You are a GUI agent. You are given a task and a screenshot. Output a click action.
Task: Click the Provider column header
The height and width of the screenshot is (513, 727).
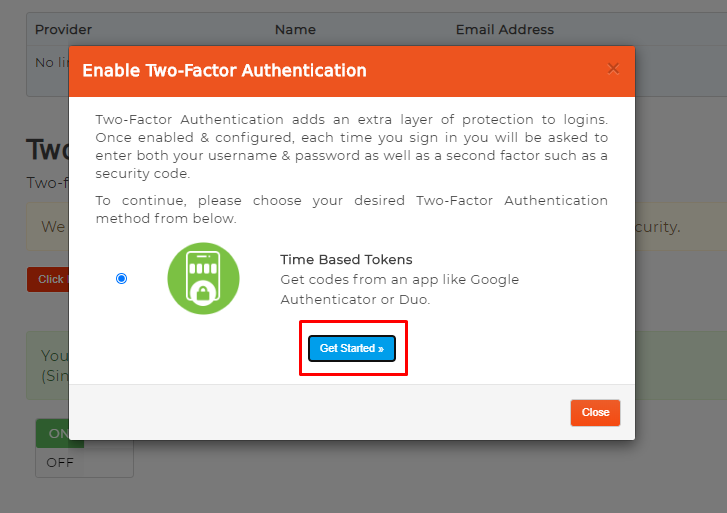(x=63, y=30)
